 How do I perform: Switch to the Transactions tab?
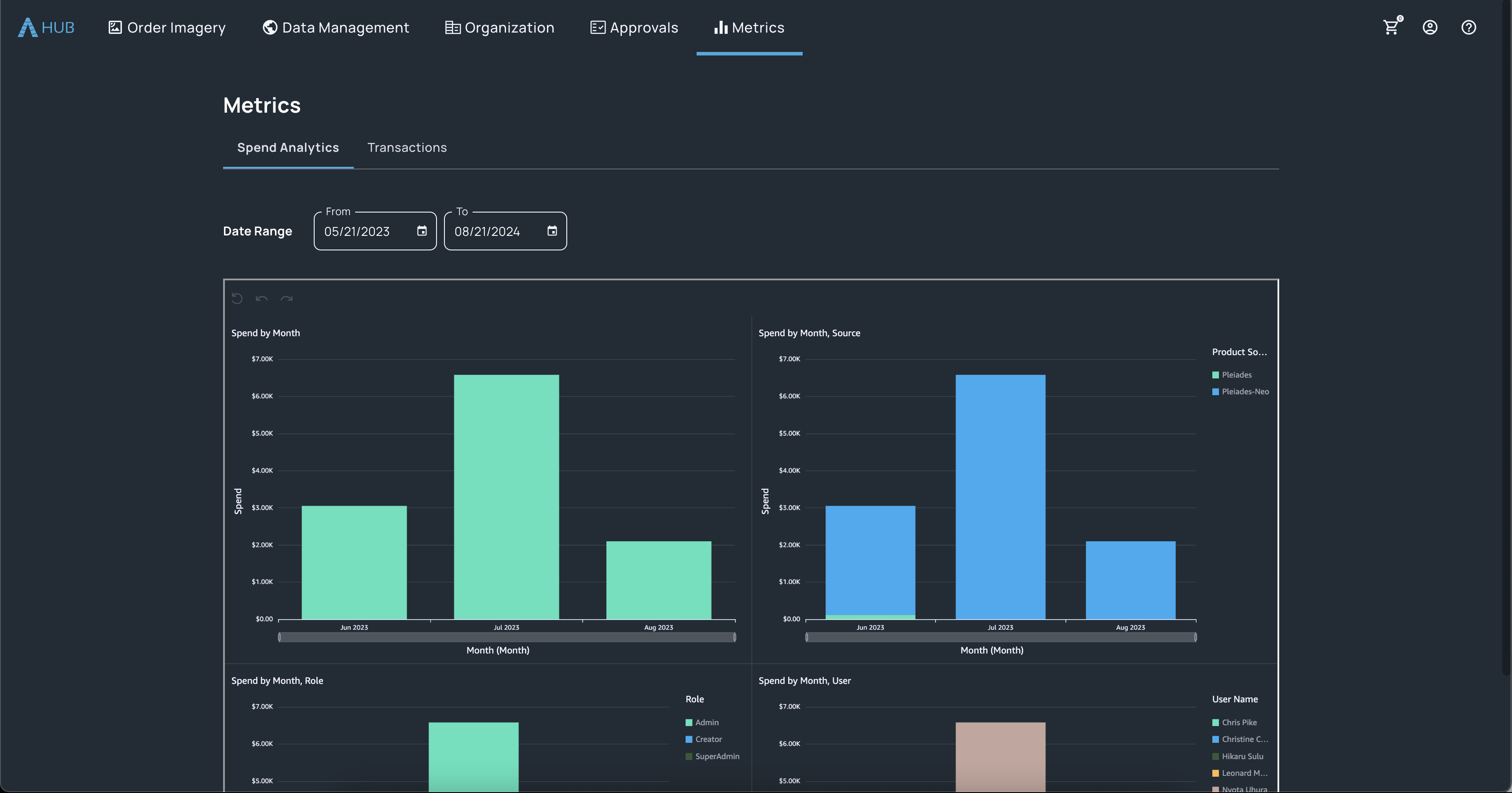407,147
